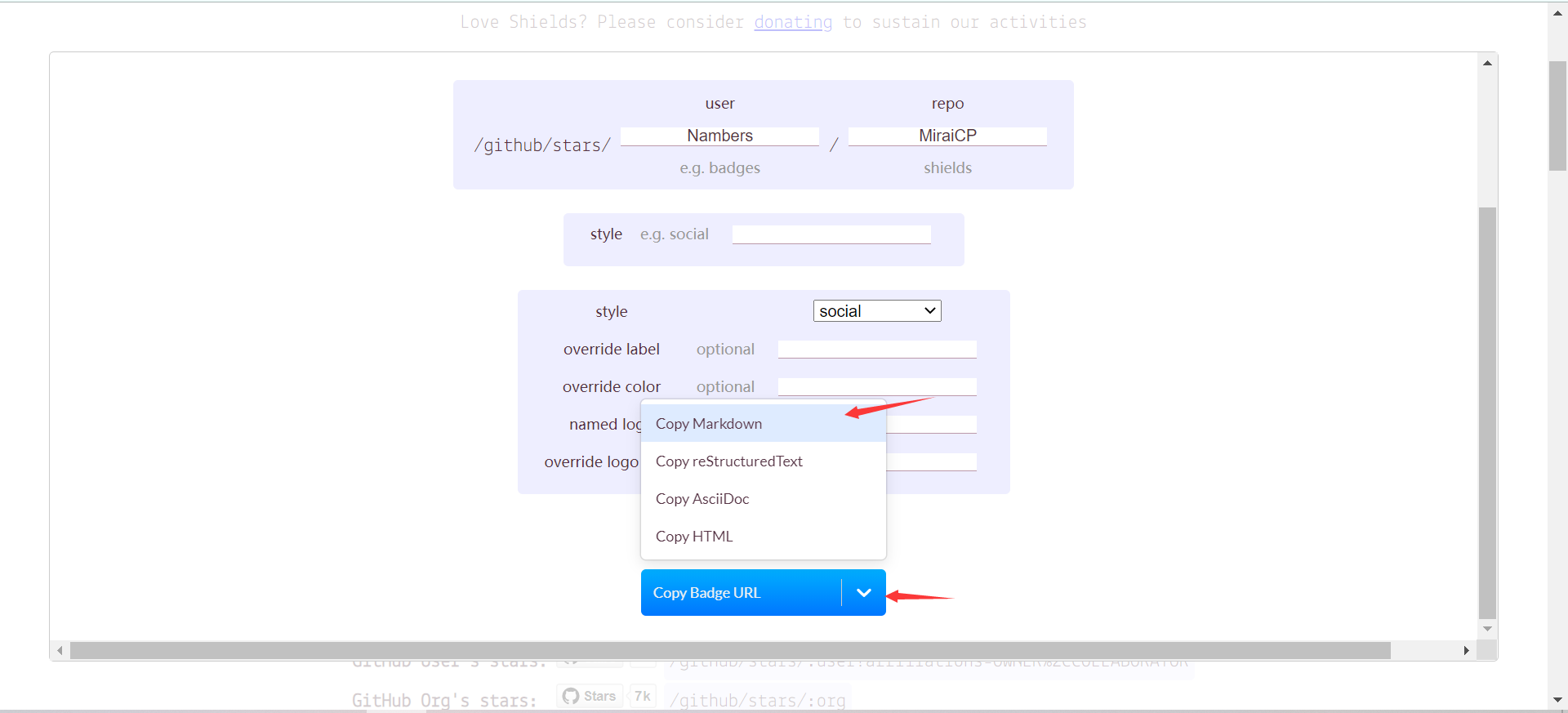Click the inner panel vertical scrollbar thumb
Viewport: 1568px width, 713px height.
tap(1488, 412)
